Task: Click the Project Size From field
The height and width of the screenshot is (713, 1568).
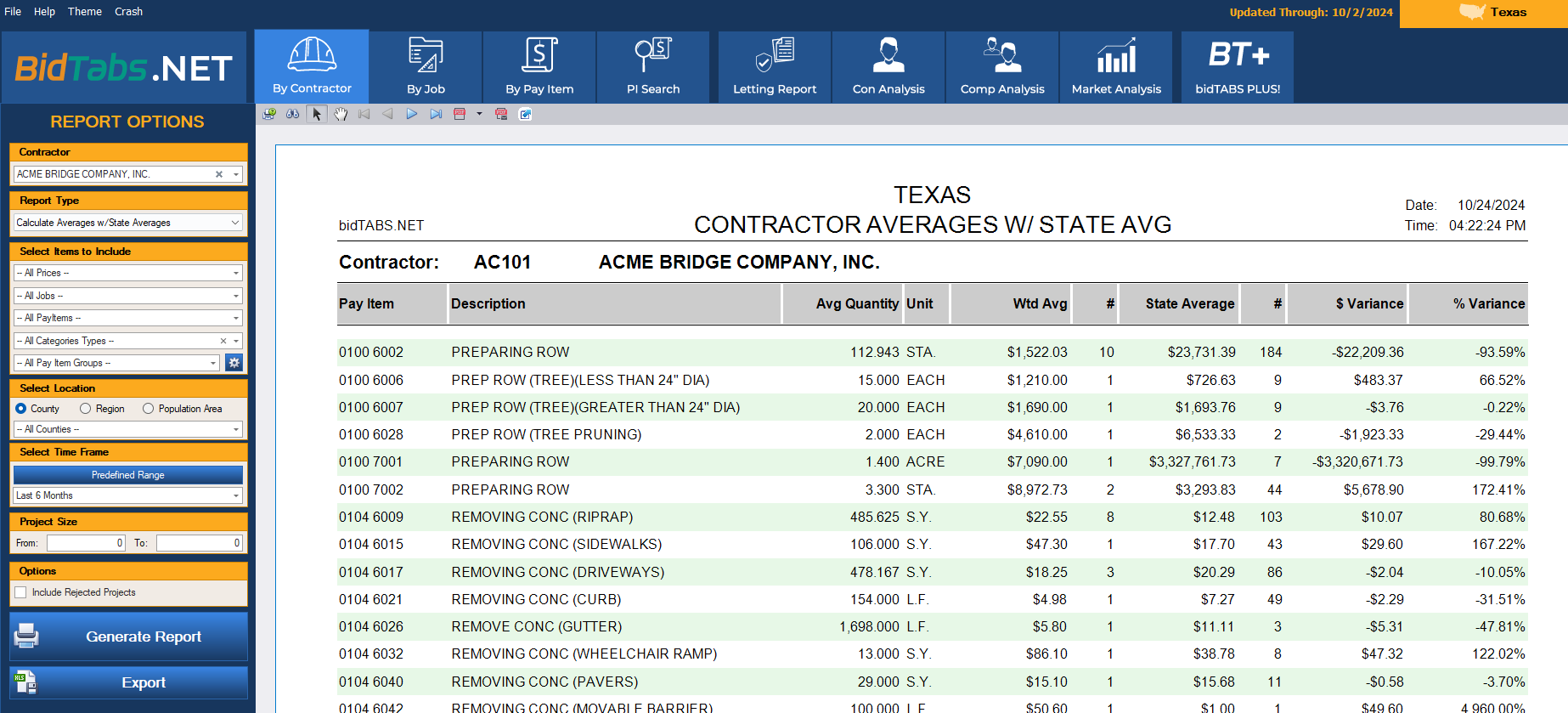Action: 87,543
